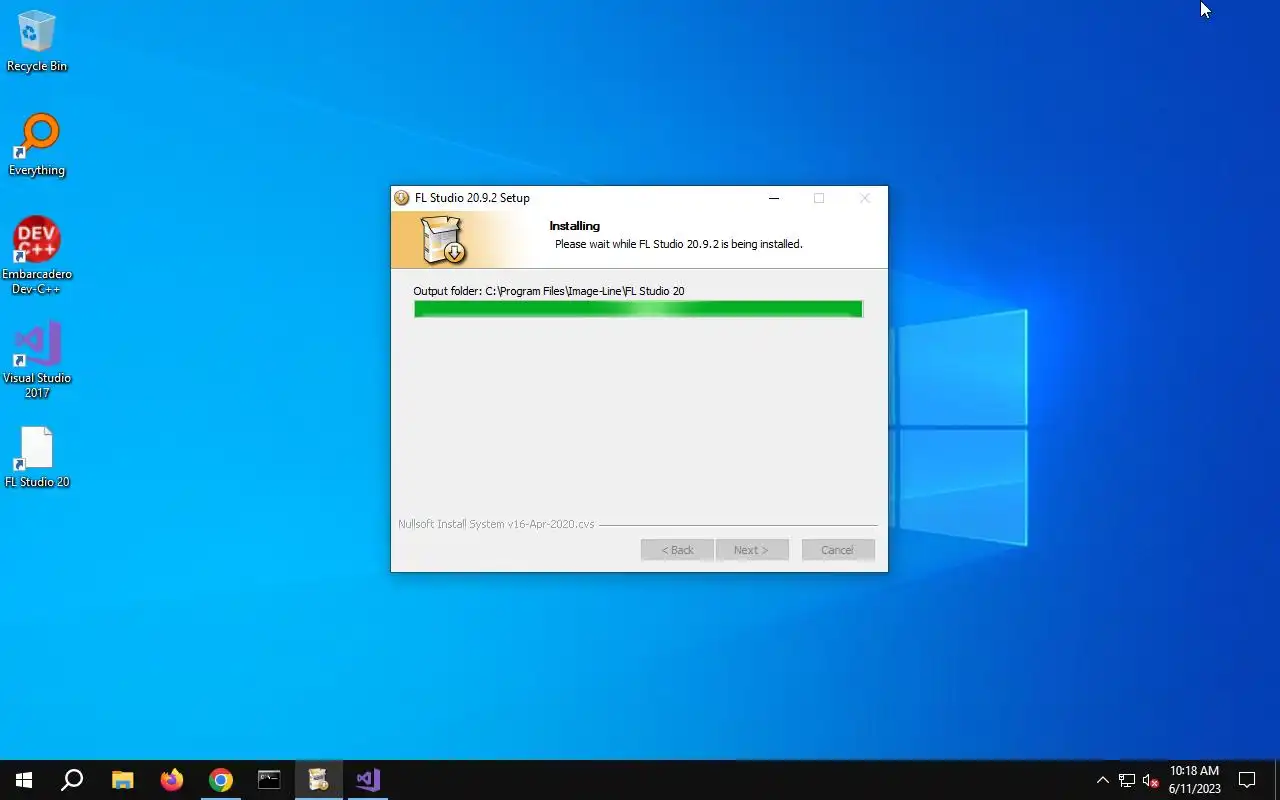This screenshot has width=1280, height=800.
Task: Click the greyed-out Next button in the installer
Action: (752, 550)
